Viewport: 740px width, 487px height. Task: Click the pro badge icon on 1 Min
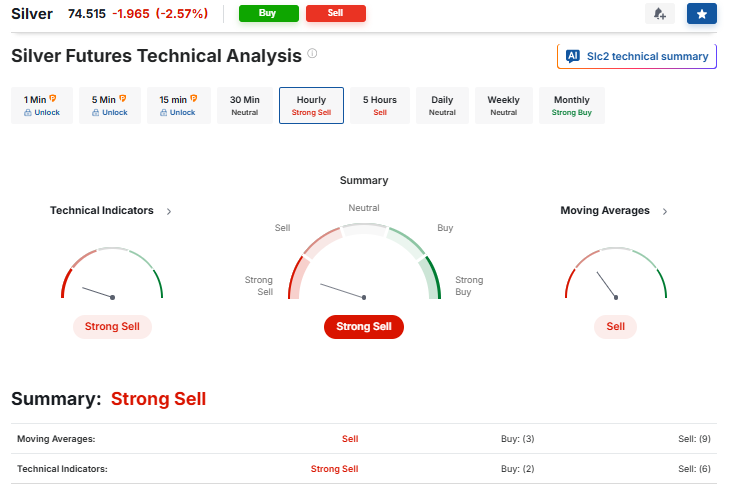pos(53,98)
